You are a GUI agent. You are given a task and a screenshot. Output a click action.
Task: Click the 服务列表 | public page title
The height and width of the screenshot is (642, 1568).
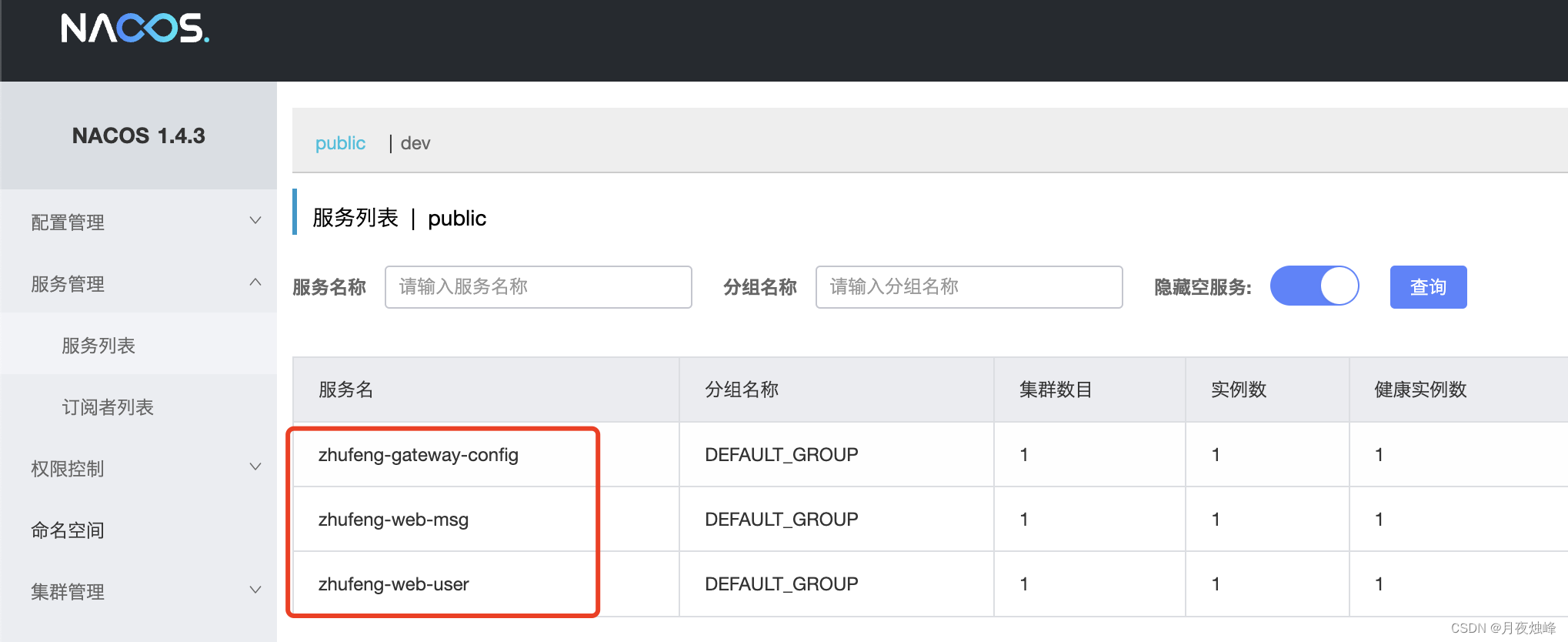[399, 218]
